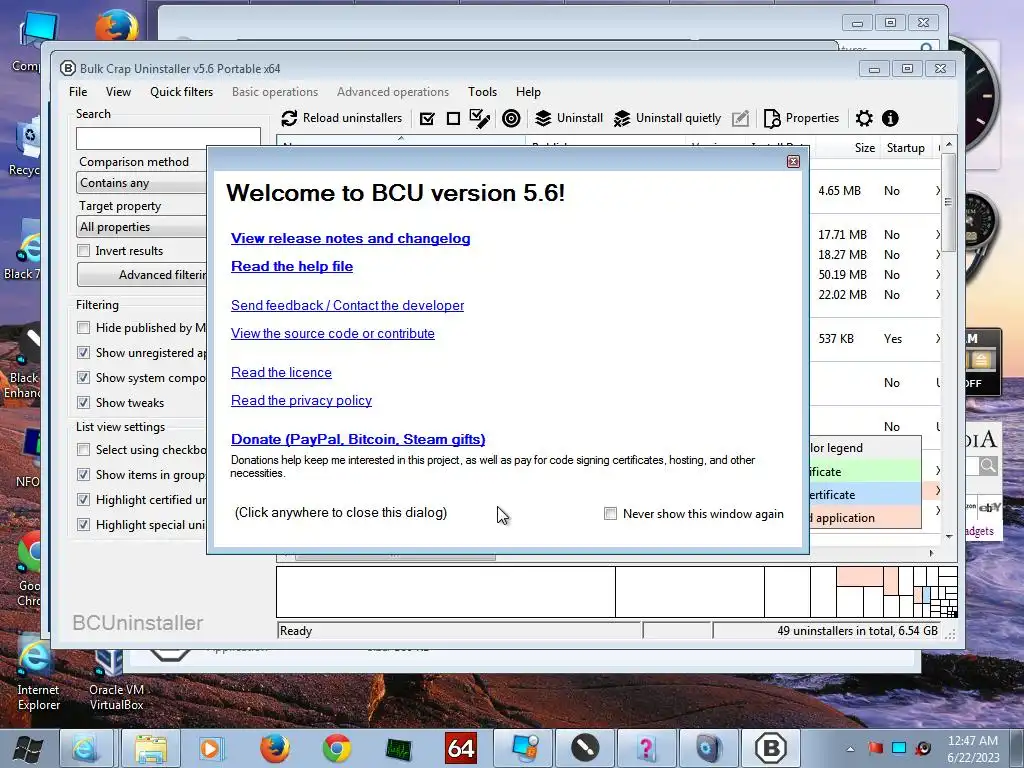Viewport: 1024px width, 768px height.
Task: Open Target property All properties dropdown
Action: click(x=142, y=227)
